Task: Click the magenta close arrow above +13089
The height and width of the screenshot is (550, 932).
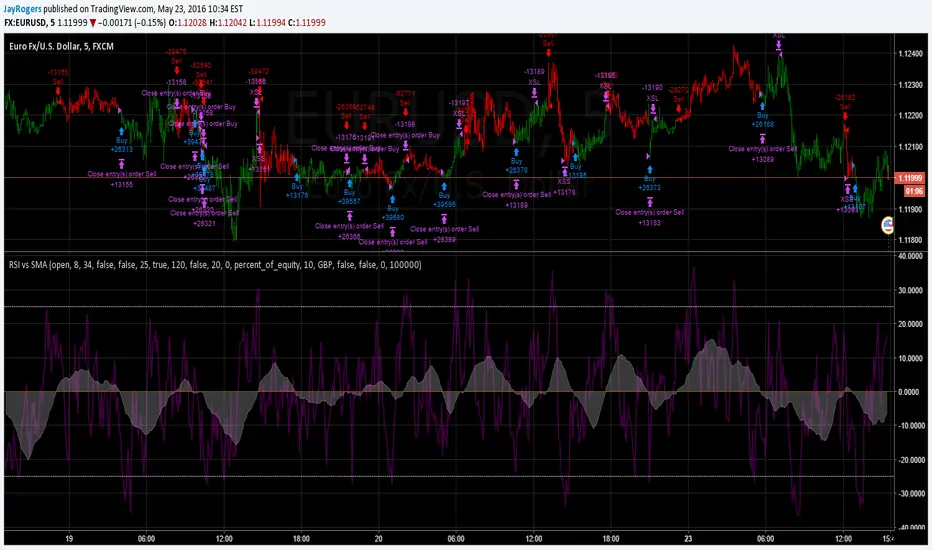Action: point(763,139)
